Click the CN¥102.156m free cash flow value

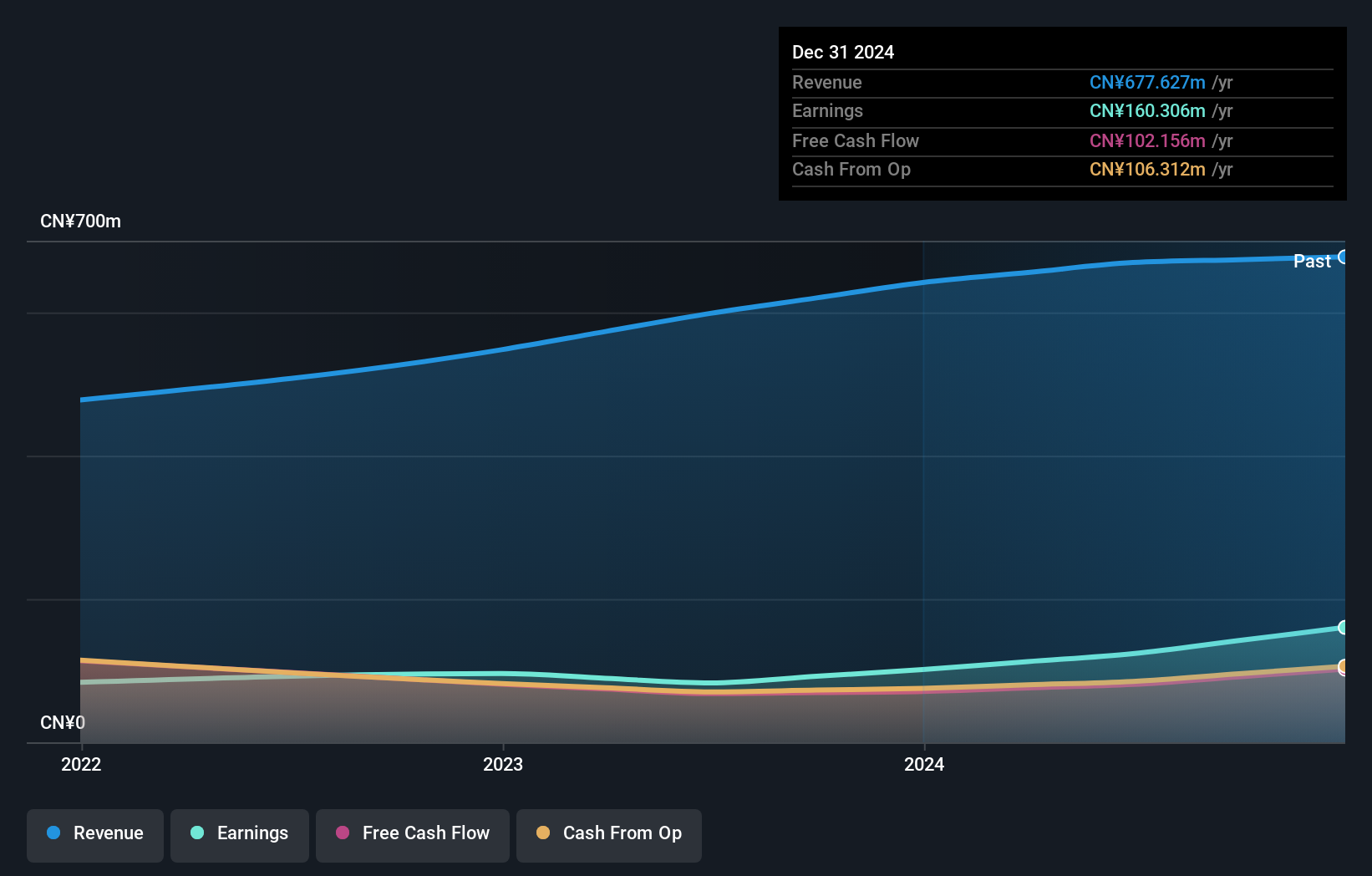[1147, 140]
